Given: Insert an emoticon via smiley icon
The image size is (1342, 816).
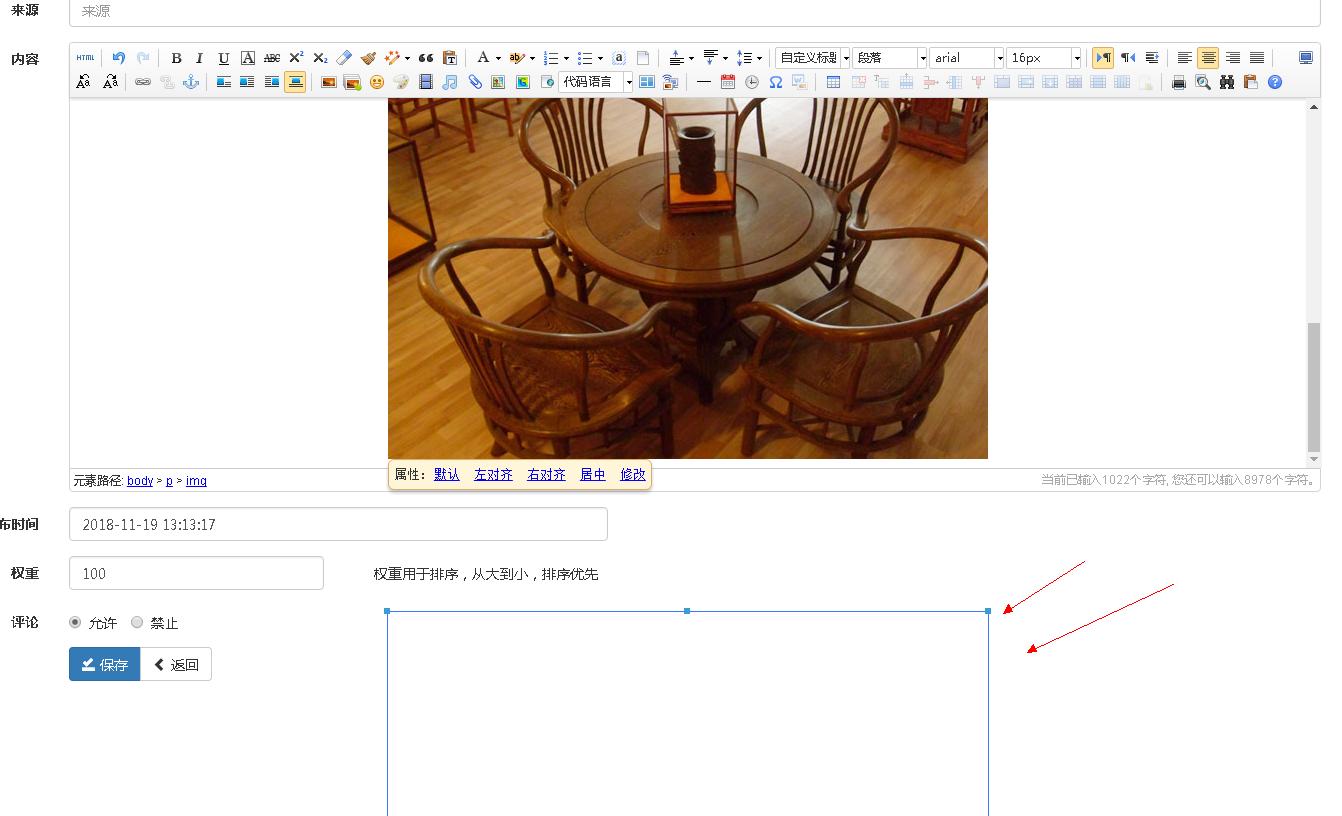Looking at the screenshot, I should [377, 82].
